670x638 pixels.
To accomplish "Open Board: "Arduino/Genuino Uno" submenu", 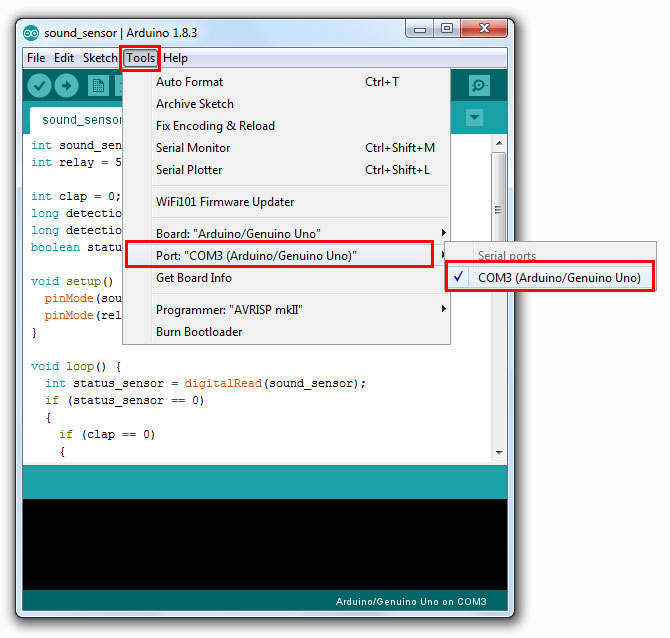I will pyautogui.click(x=286, y=233).
